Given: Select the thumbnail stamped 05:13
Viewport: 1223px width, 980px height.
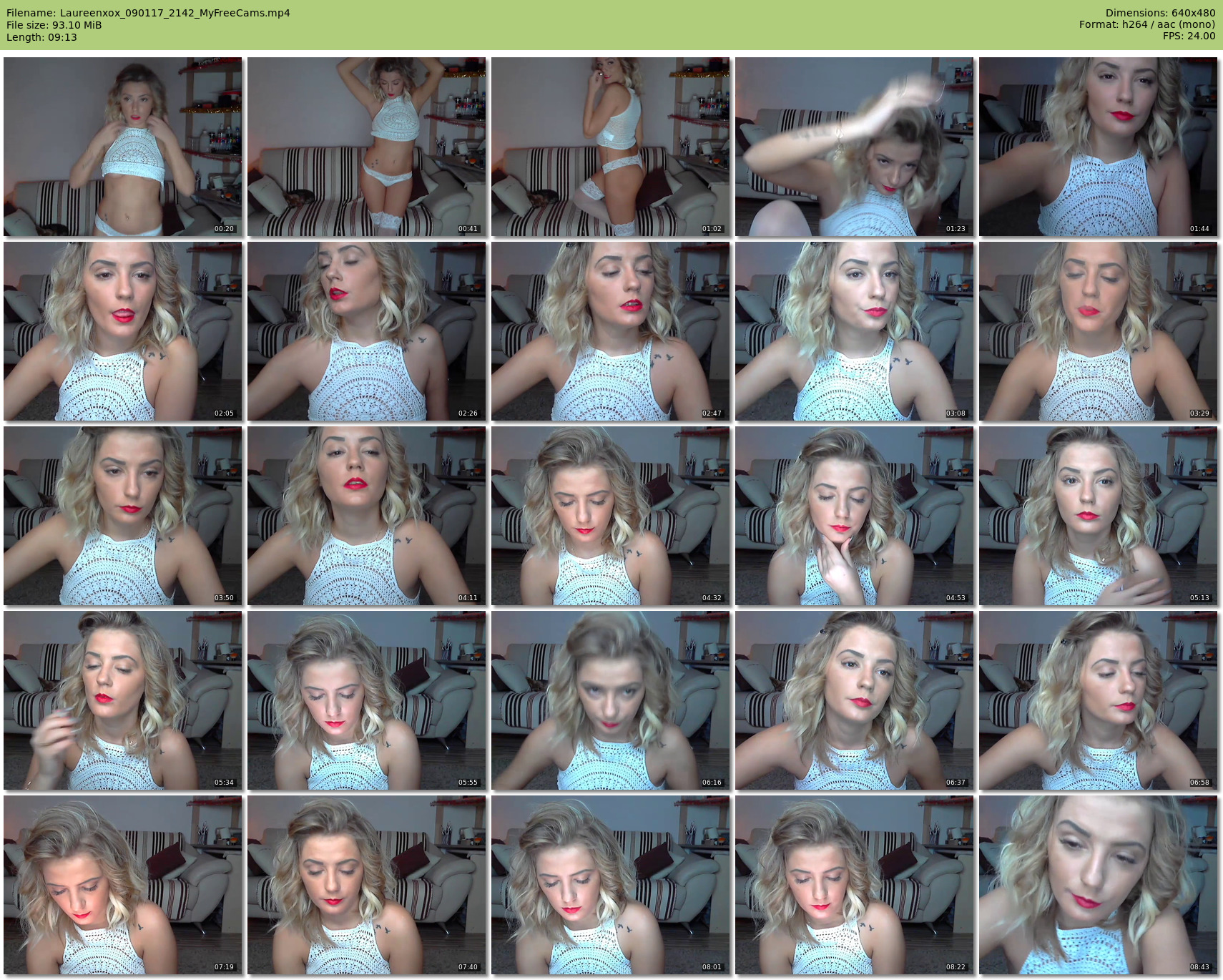Looking at the screenshot, I should [1098, 516].
